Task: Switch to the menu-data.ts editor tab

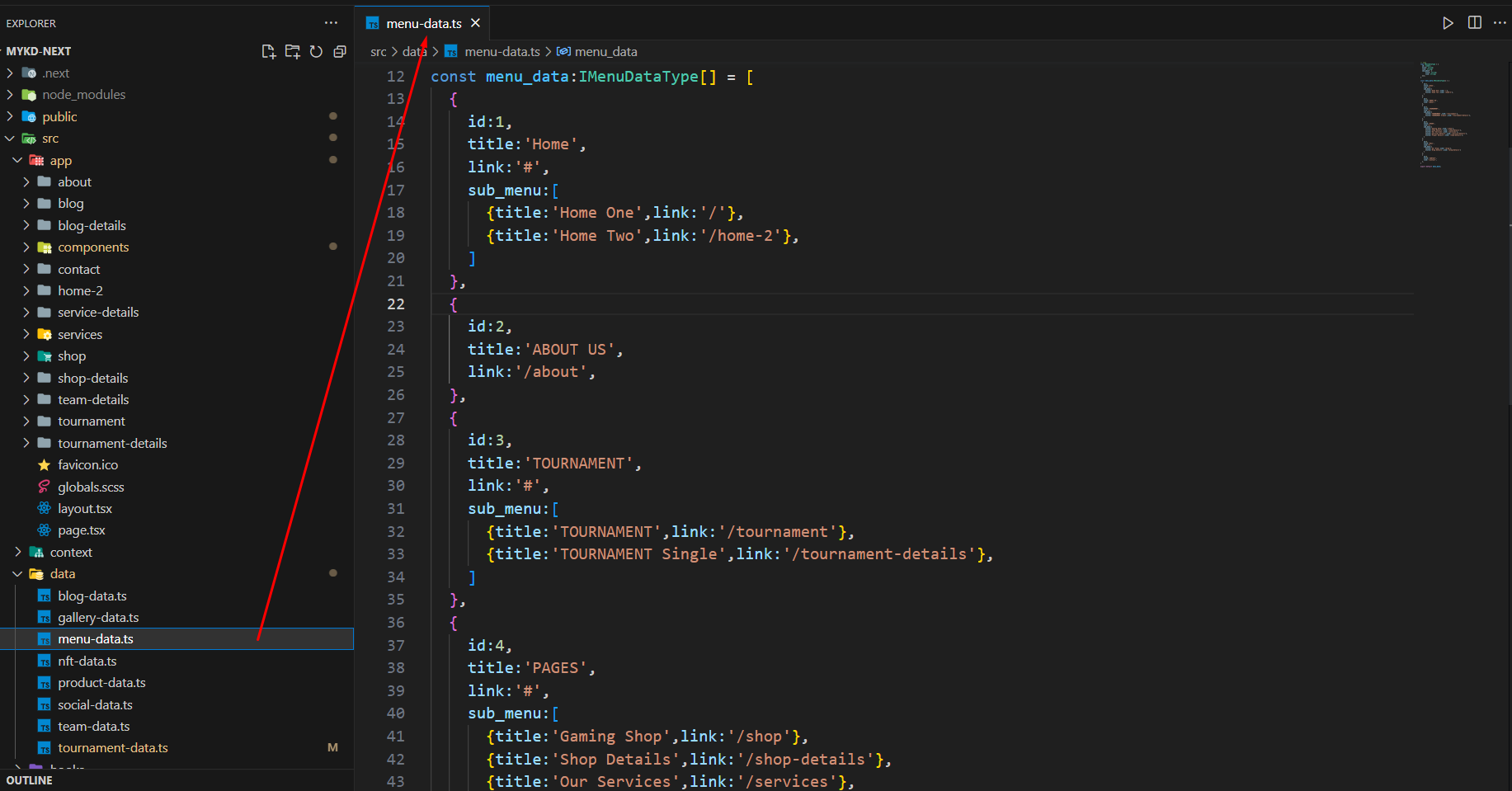Action: click(x=423, y=23)
